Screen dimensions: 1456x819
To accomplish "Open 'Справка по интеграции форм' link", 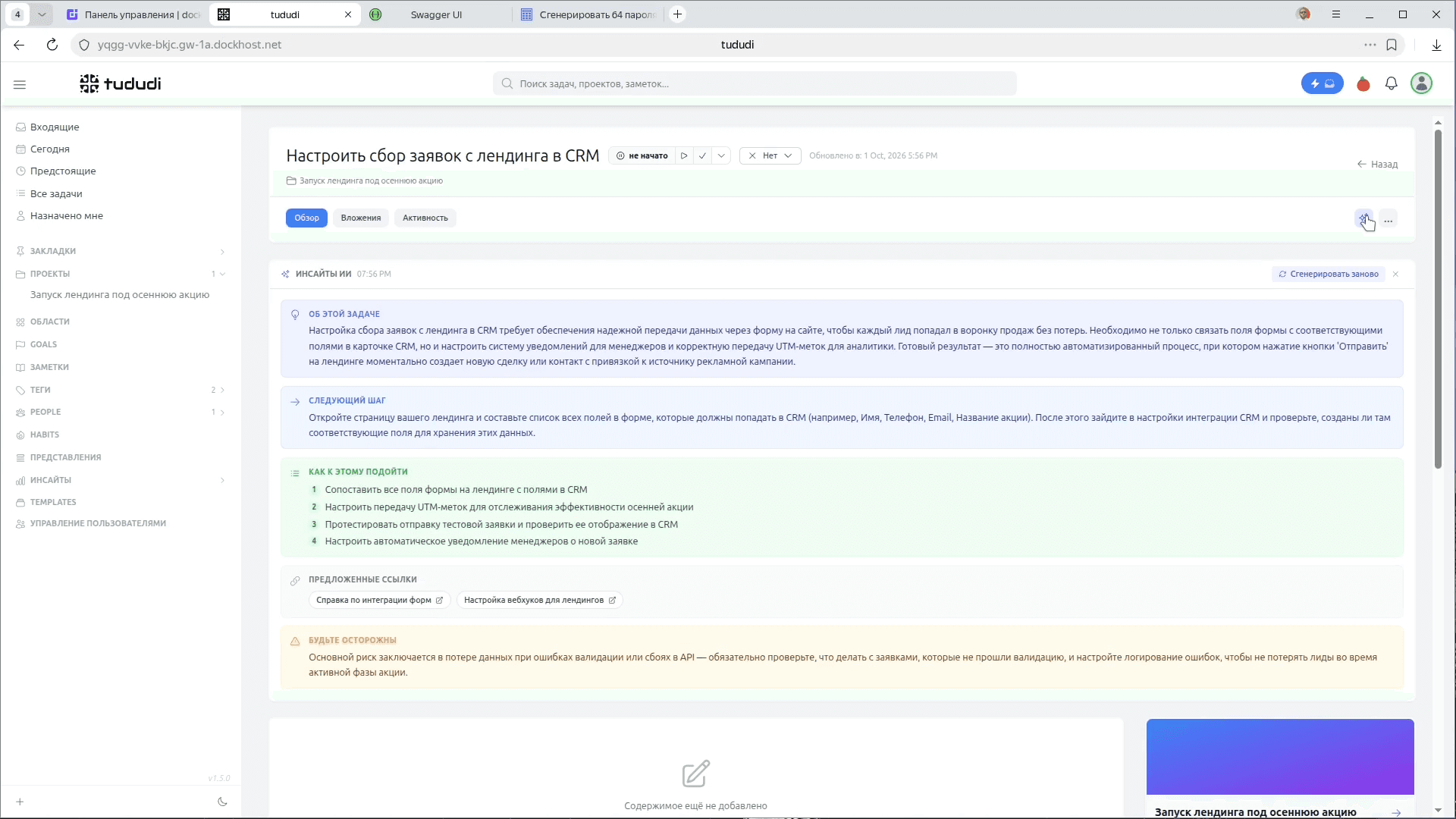I will click(380, 600).
